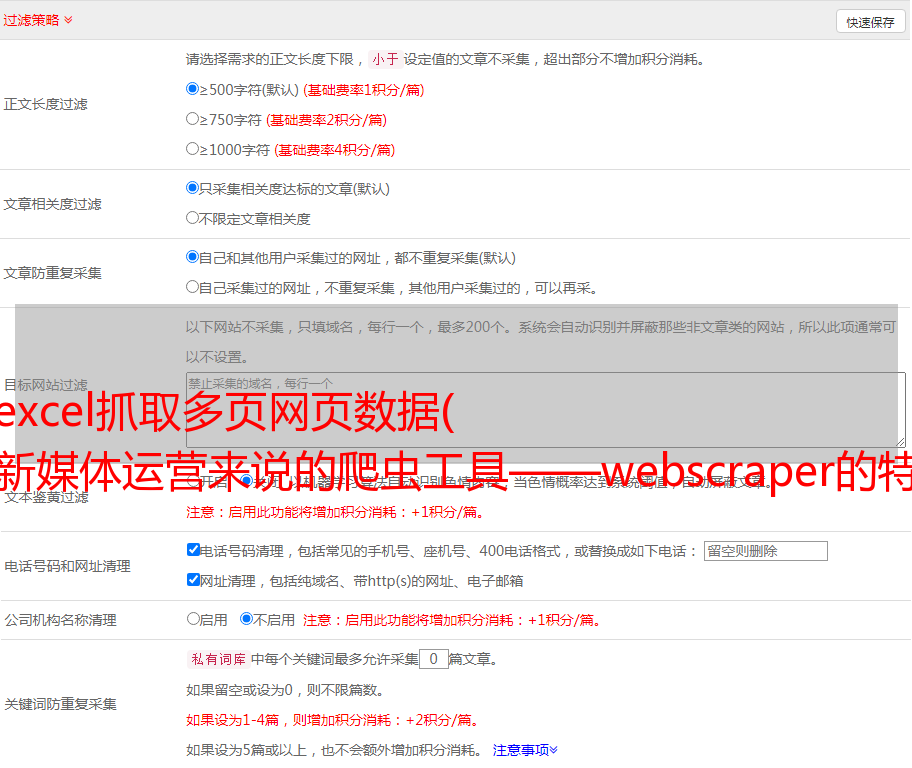Click the 小于 highlighted tag
Screen dimensions: 912x768
(x=385, y=59)
